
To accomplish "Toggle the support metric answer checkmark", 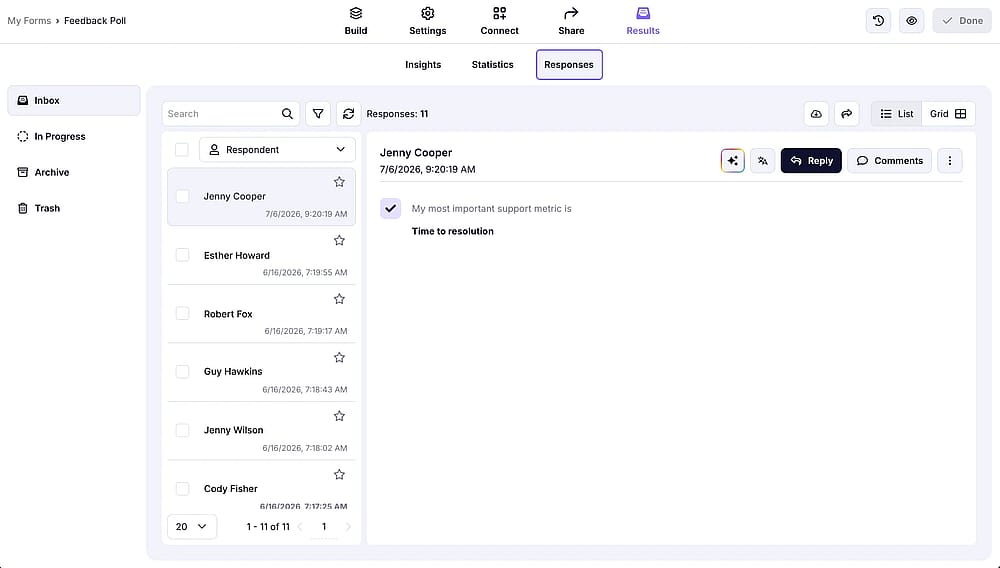I will pos(390,208).
